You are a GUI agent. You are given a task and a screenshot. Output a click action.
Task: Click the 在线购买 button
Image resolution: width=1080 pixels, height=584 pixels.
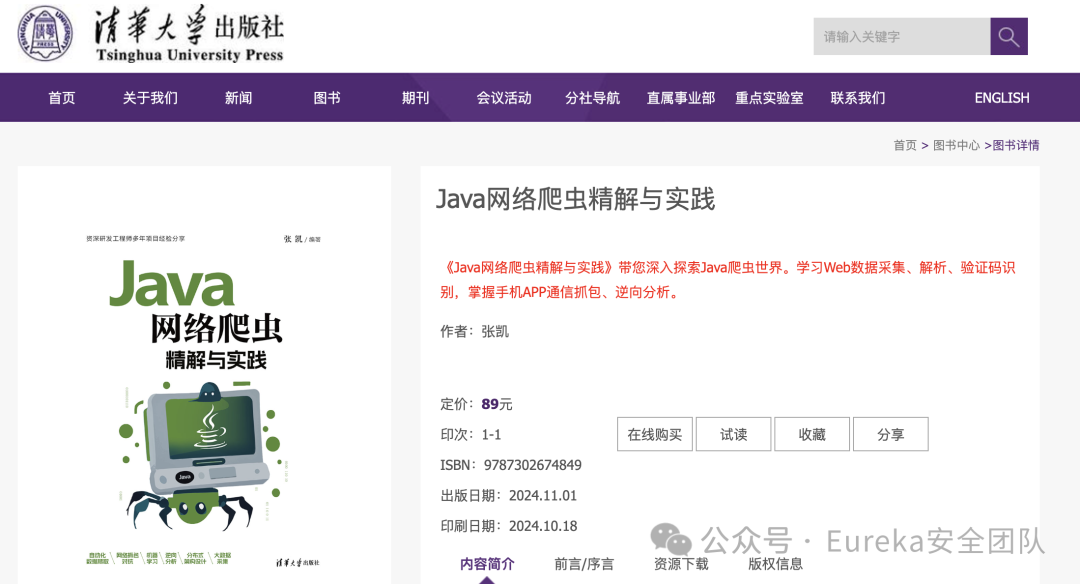click(x=654, y=435)
